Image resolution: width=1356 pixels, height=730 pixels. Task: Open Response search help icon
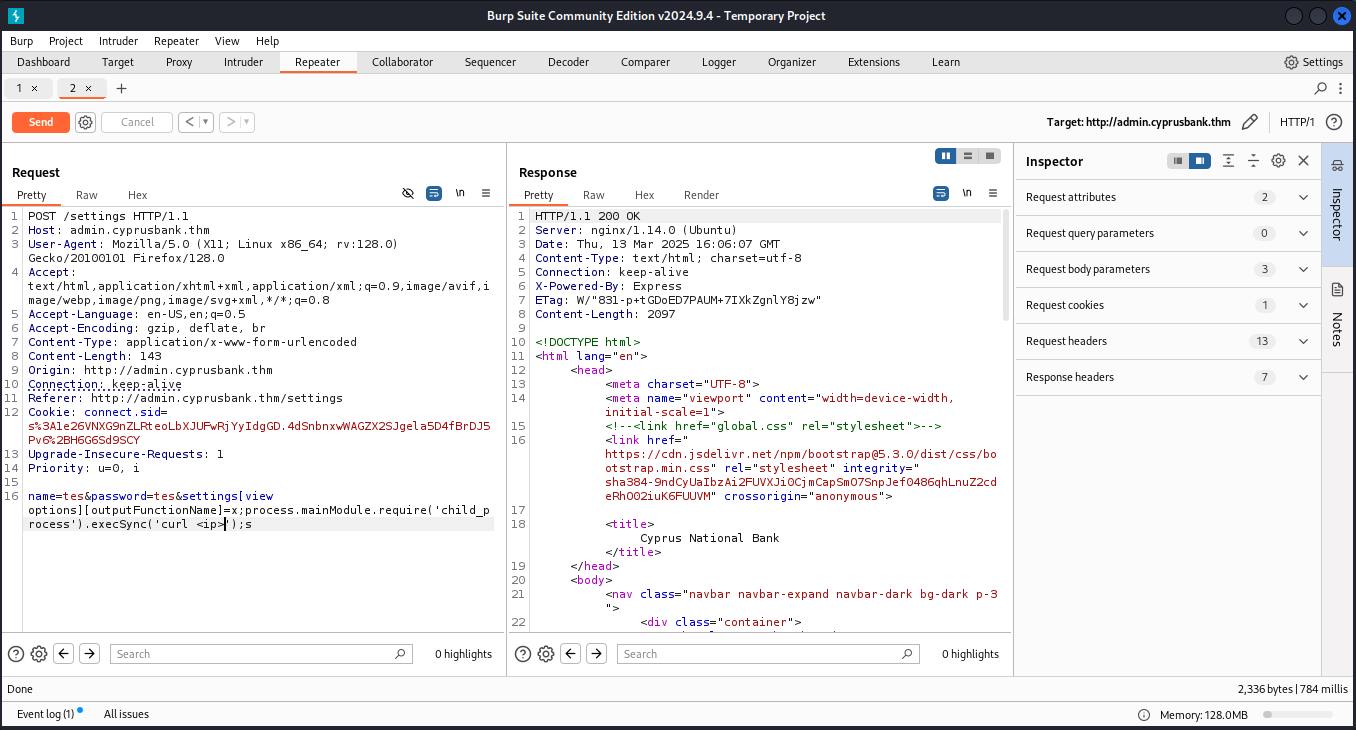click(x=521, y=654)
